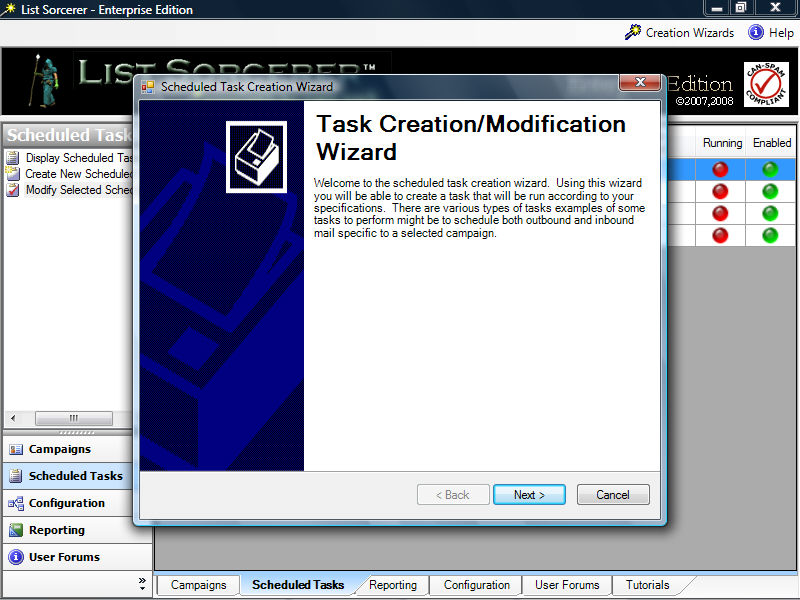The height and width of the screenshot is (600, 800).
Task: Cancel the Scheduled Task Creation Wizard
Action: 612,495
